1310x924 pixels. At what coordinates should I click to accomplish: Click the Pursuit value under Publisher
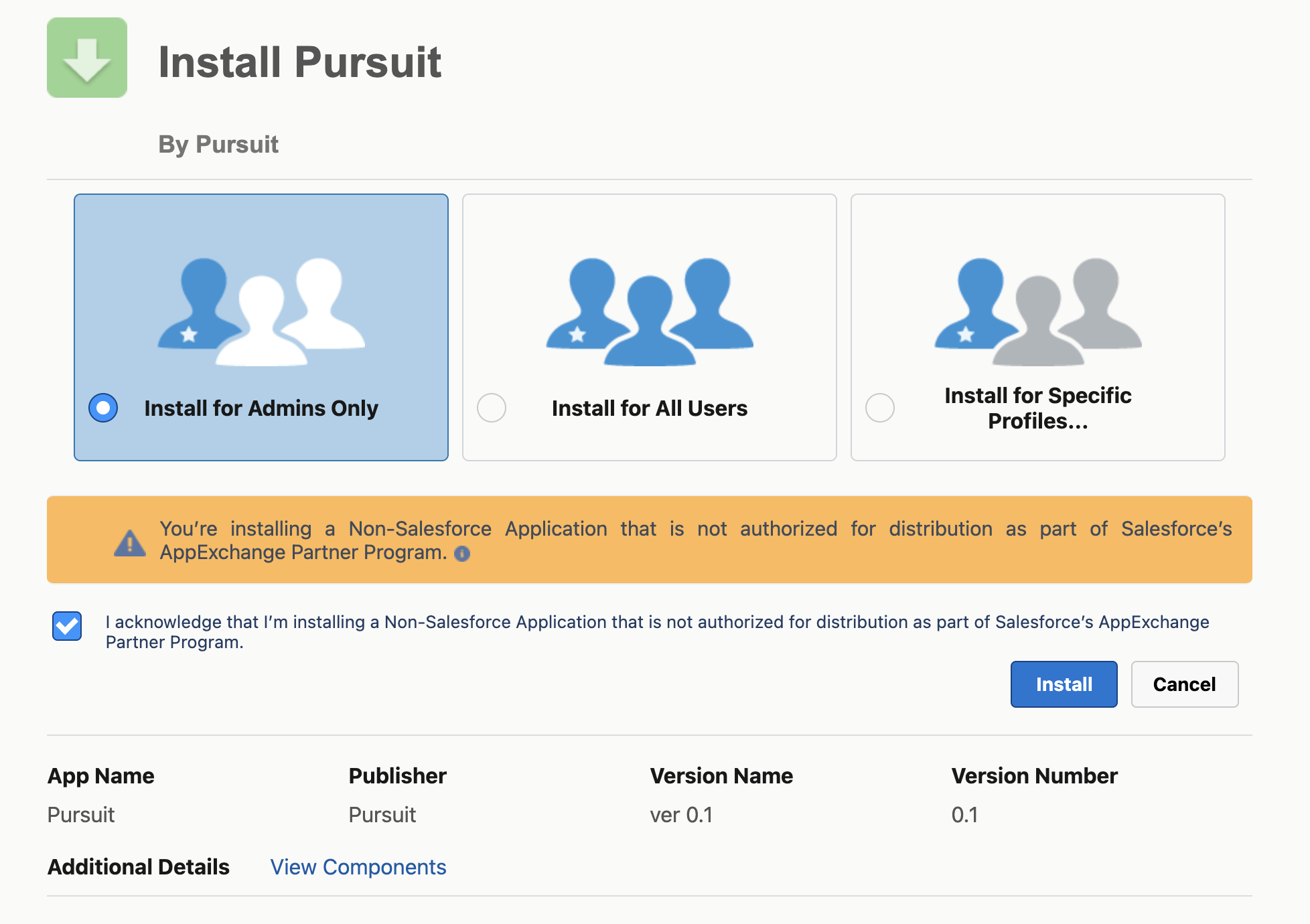click(382, 815)
